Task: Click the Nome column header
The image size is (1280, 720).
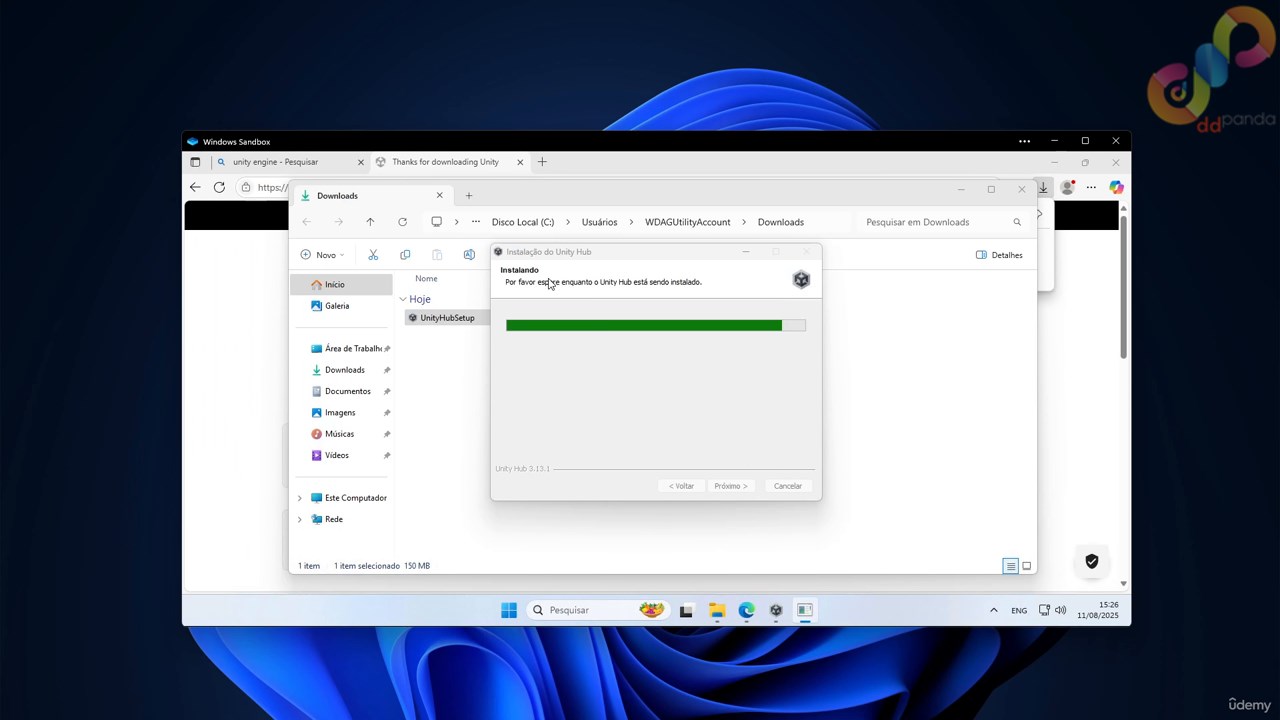Action: point(426,279)
